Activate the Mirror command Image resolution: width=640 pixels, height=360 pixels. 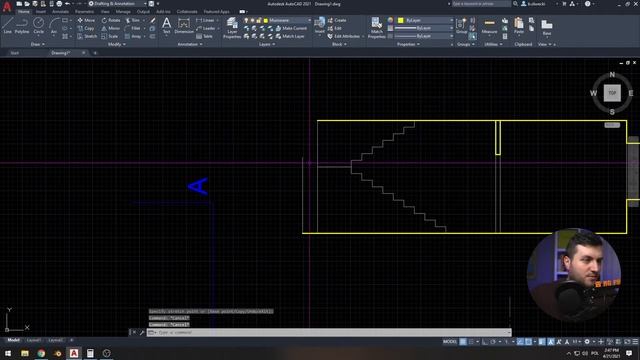click(111, 28)
